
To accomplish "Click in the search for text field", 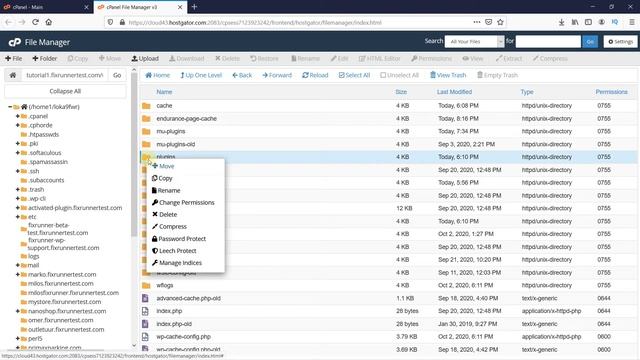I will point(548,42).
